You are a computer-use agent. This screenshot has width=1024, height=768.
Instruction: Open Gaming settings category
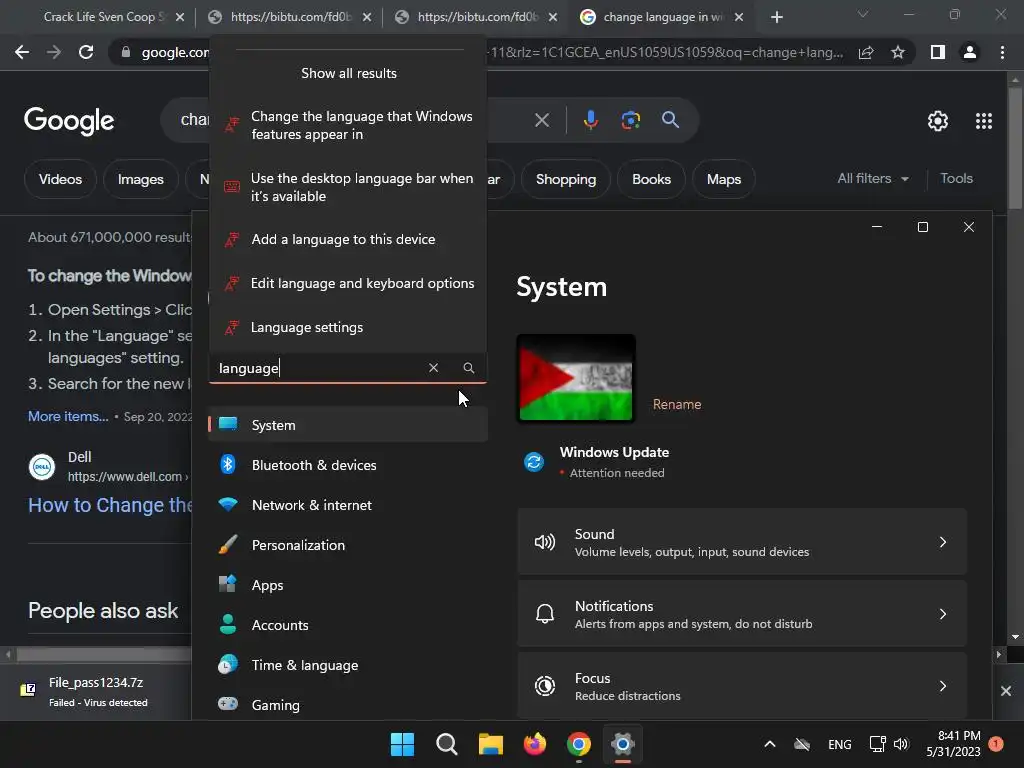348,705
